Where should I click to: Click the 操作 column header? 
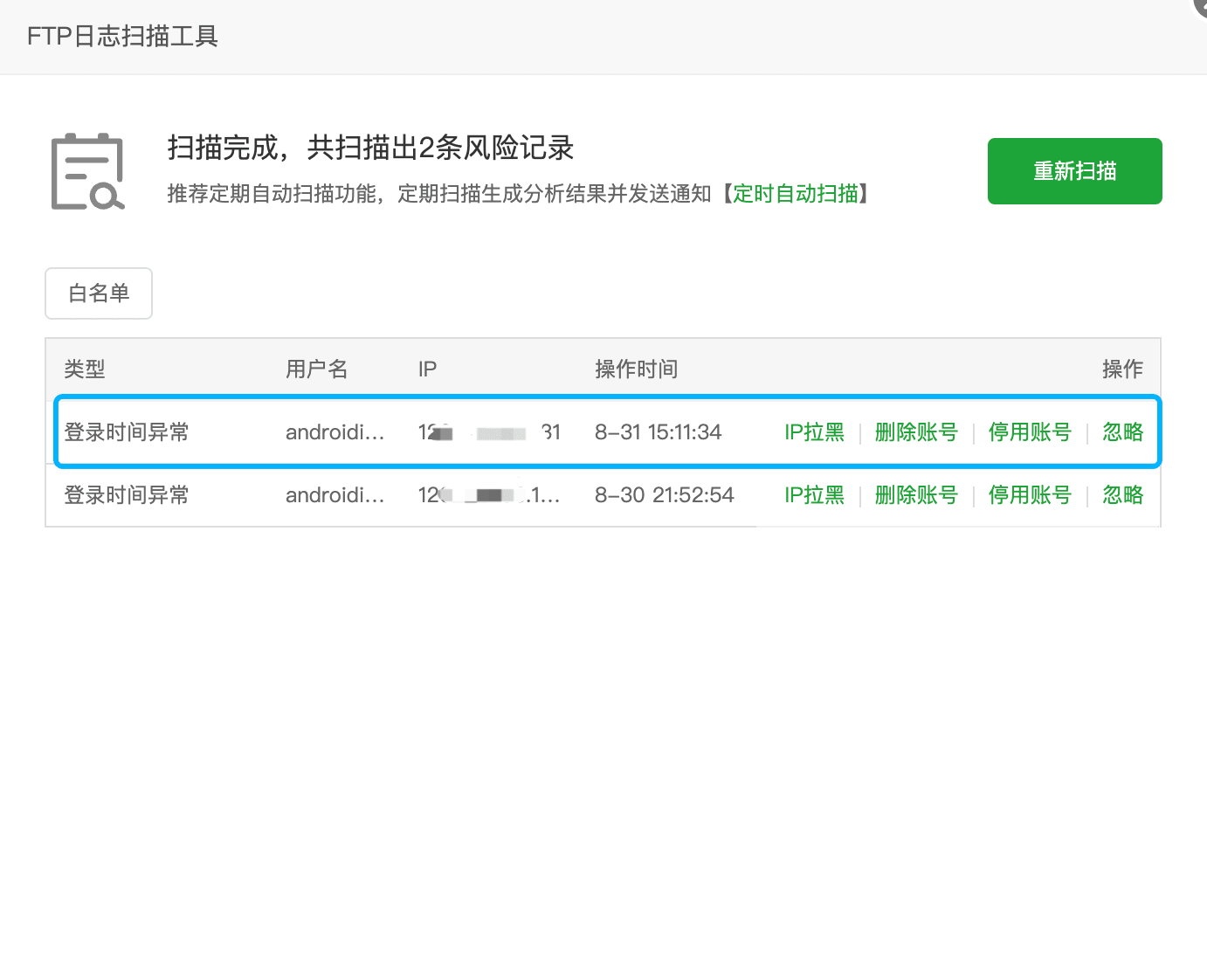coord(1122,369)
